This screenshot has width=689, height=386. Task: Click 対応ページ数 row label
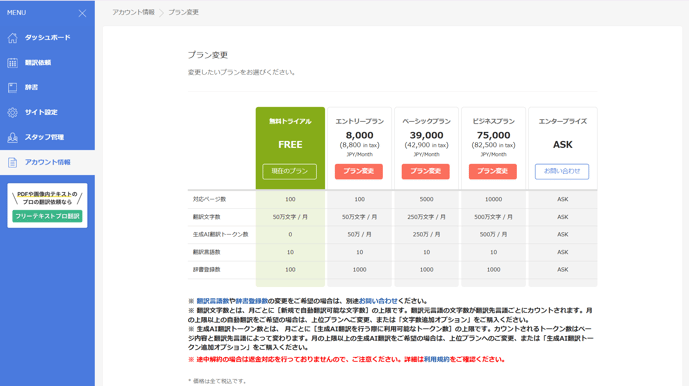coord(209,200)
